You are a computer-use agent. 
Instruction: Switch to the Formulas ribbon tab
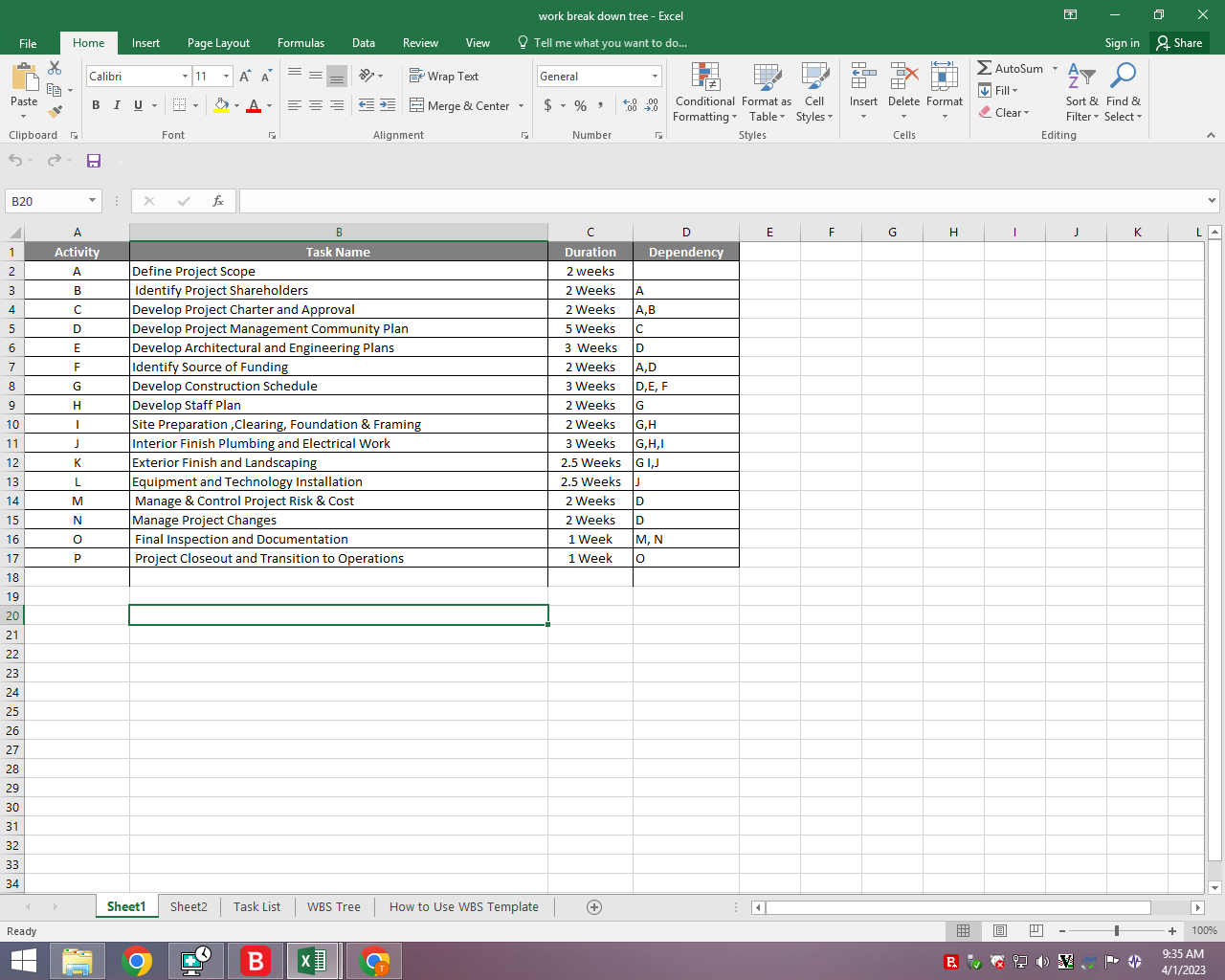click(x=301, y=43)
